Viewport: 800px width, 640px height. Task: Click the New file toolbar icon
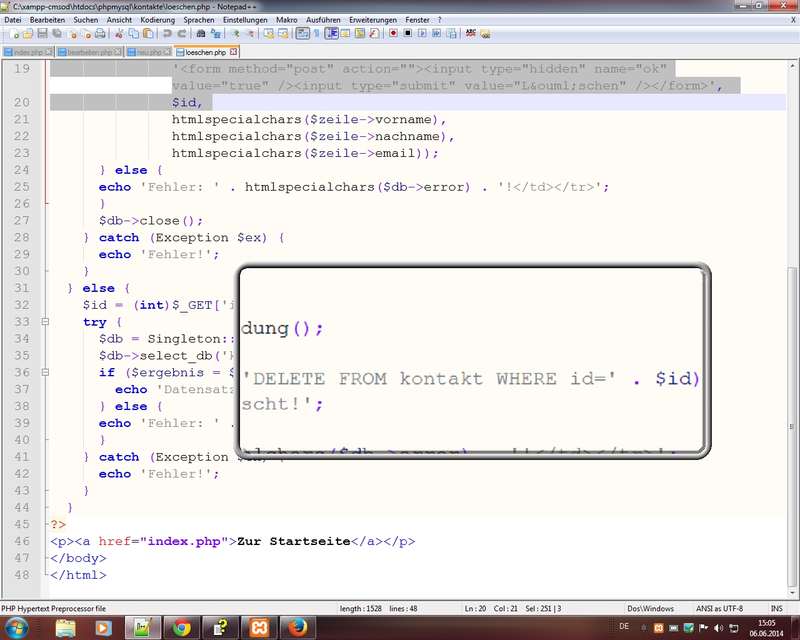8,33
